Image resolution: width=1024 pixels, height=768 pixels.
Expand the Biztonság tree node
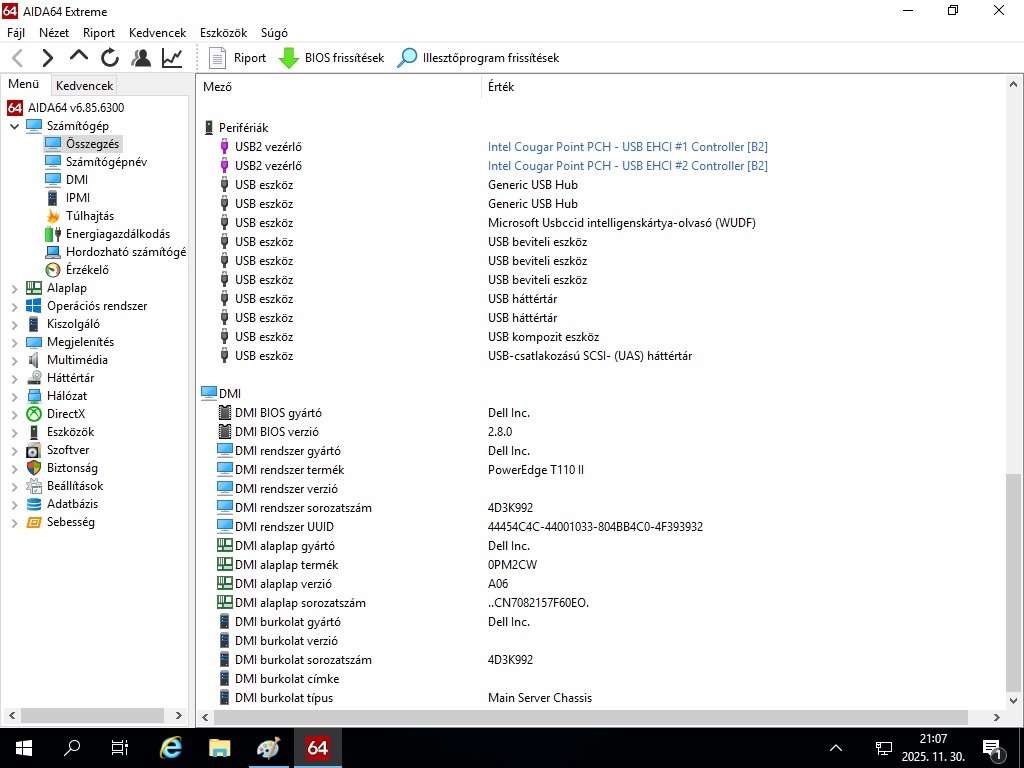14,468
